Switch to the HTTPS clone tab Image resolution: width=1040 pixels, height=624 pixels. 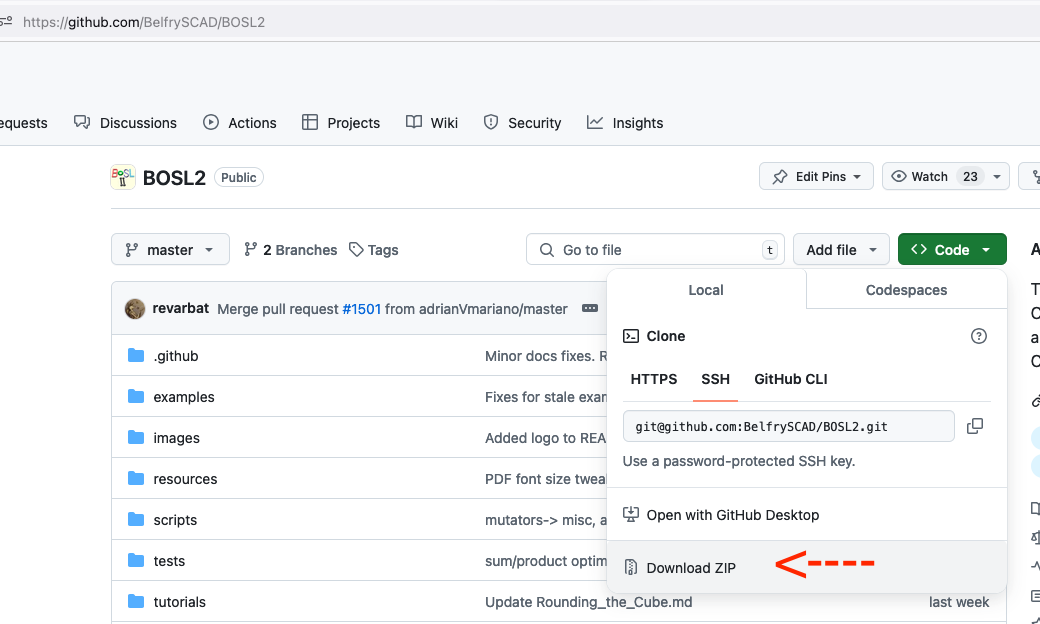point(654,379)
